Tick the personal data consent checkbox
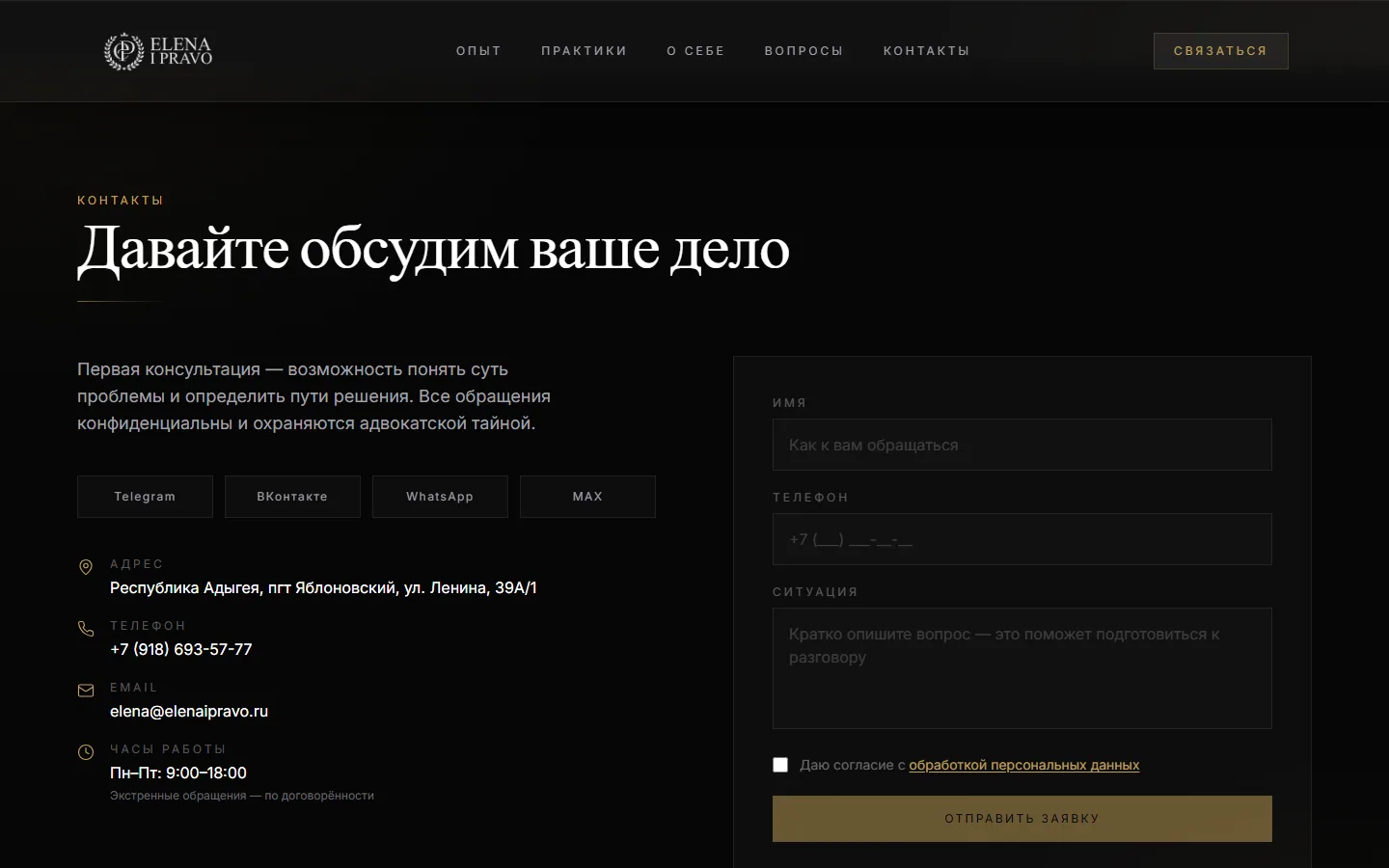1389x868 pixels. (780, 765)
